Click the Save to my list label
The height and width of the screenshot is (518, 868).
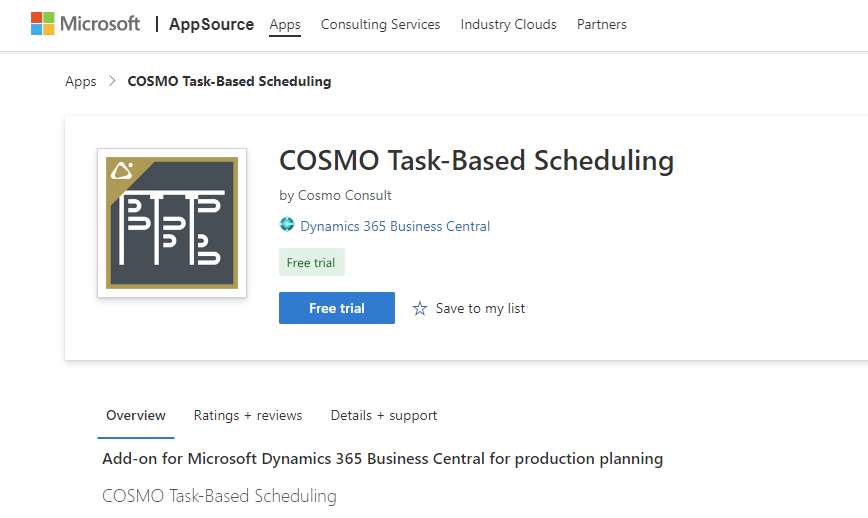point(480,309)
